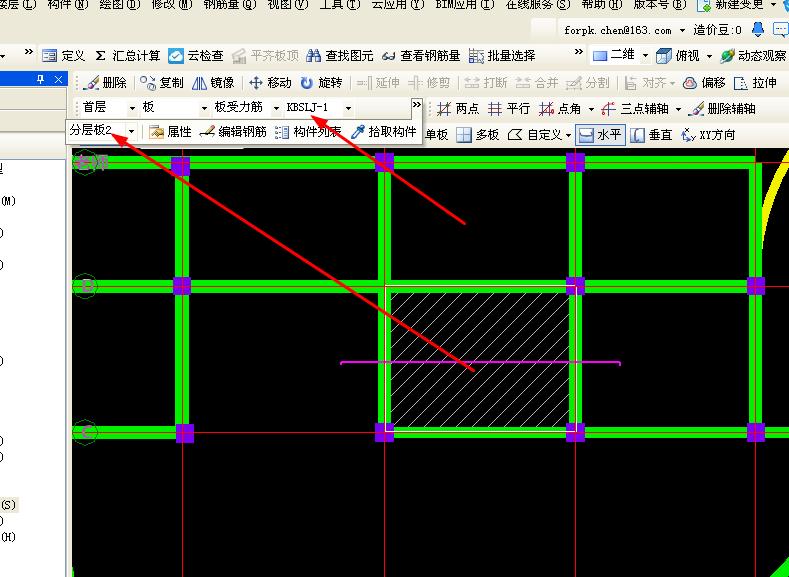Toggle 多板 multi-slab mode
This screenshot has width=789, height=577.
[478, 135]
